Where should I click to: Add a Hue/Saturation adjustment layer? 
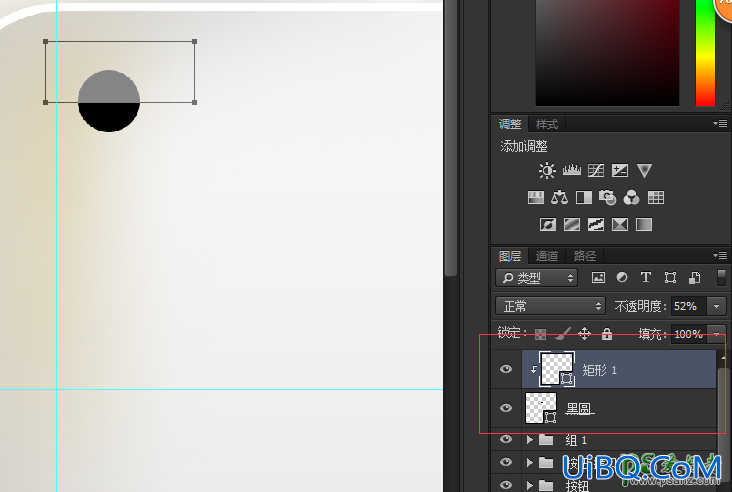[x=535, y=198]
